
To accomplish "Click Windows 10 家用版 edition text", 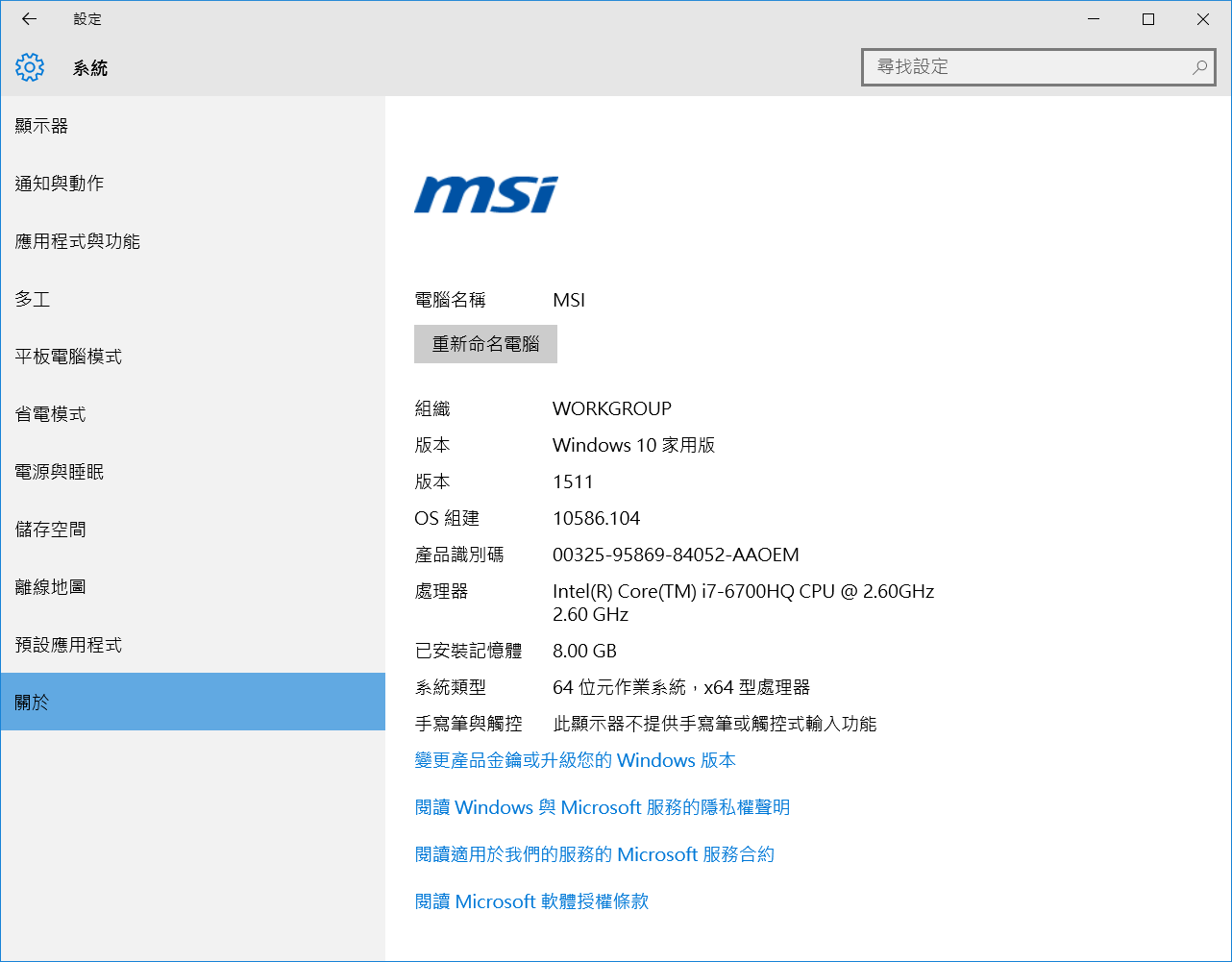I will click(x=633, y=445).
